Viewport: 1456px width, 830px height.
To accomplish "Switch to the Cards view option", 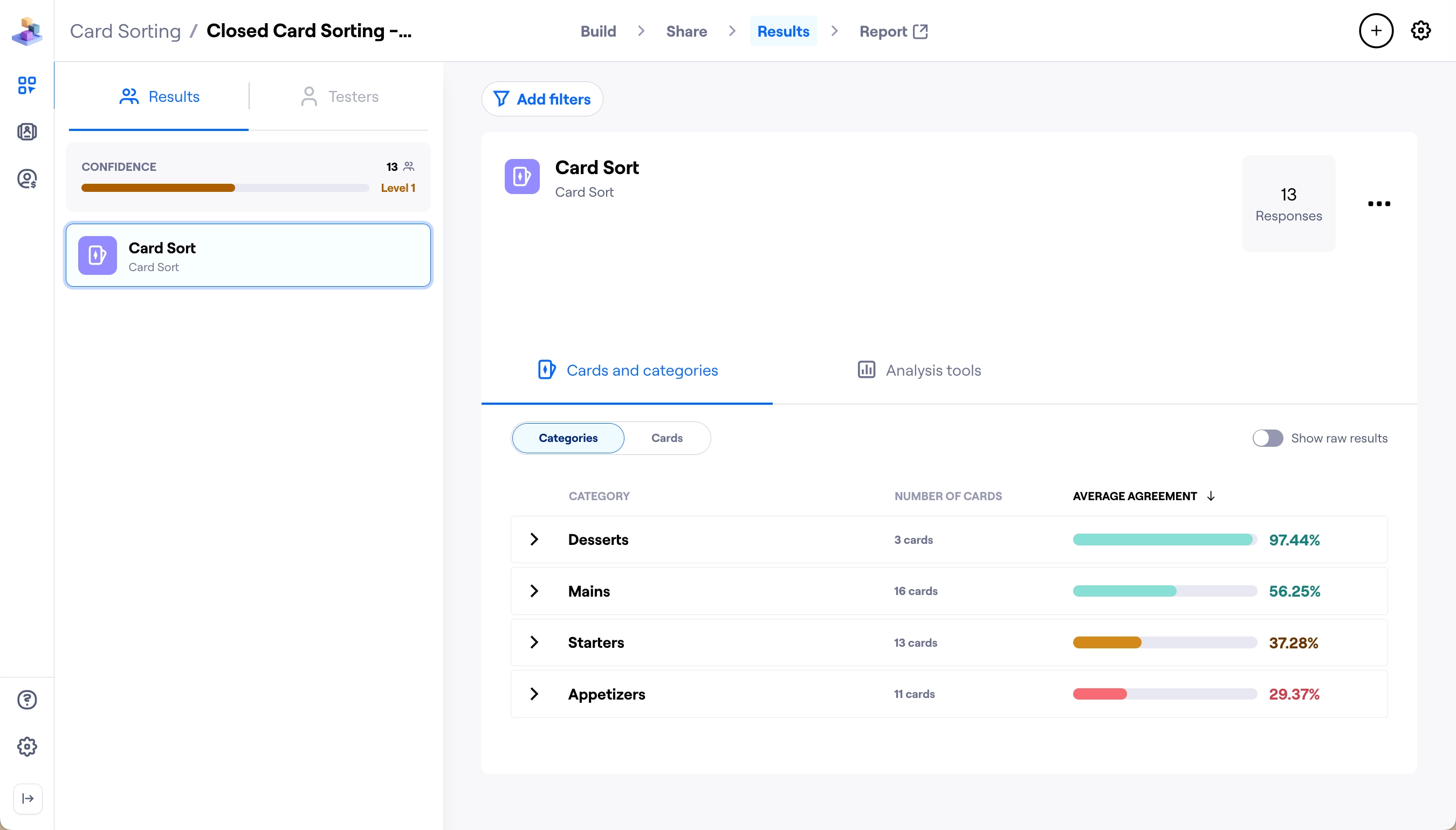I will (666, 438).
